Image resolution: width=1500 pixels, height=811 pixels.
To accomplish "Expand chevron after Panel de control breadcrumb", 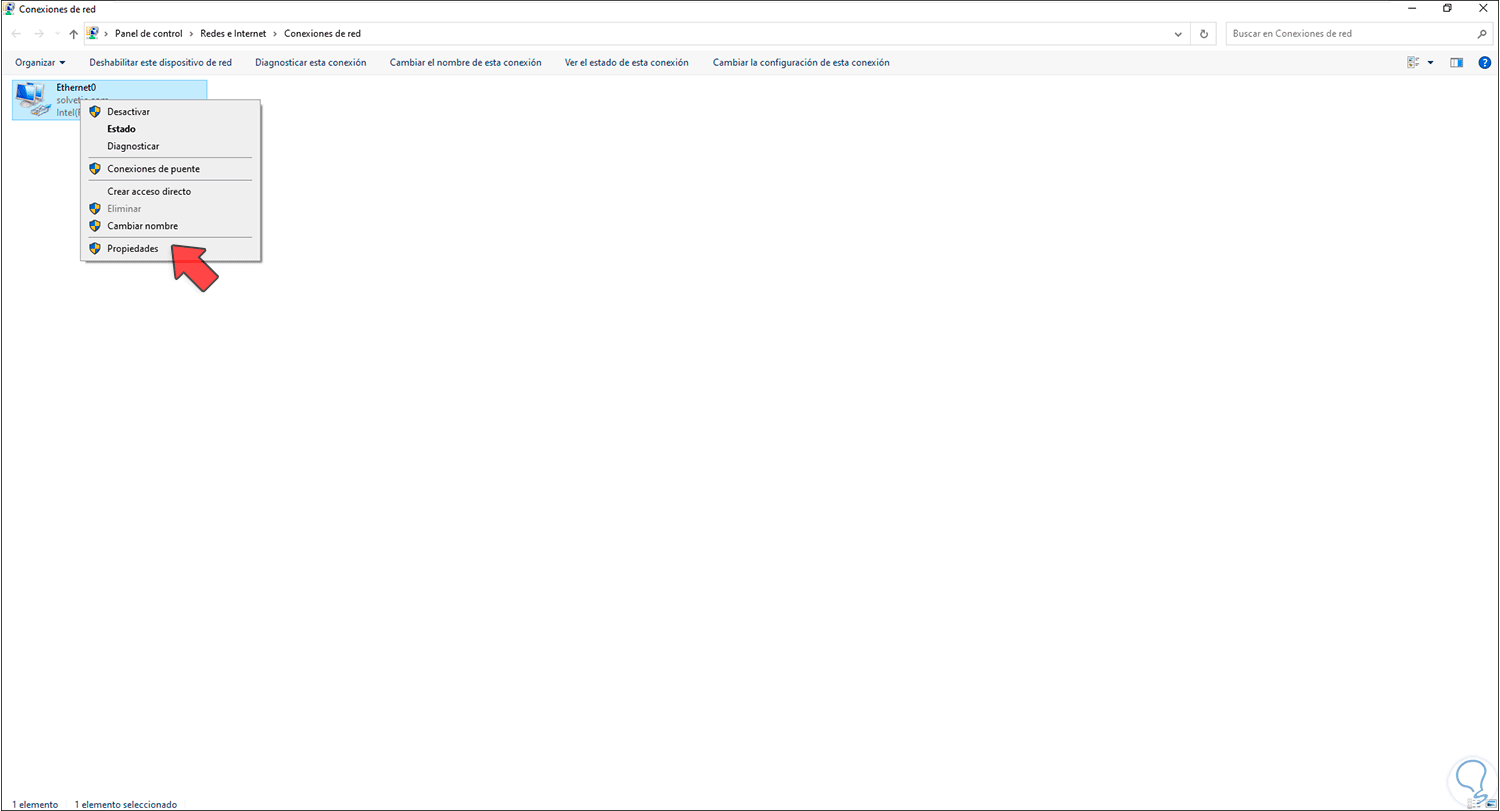I will [192, 34].
